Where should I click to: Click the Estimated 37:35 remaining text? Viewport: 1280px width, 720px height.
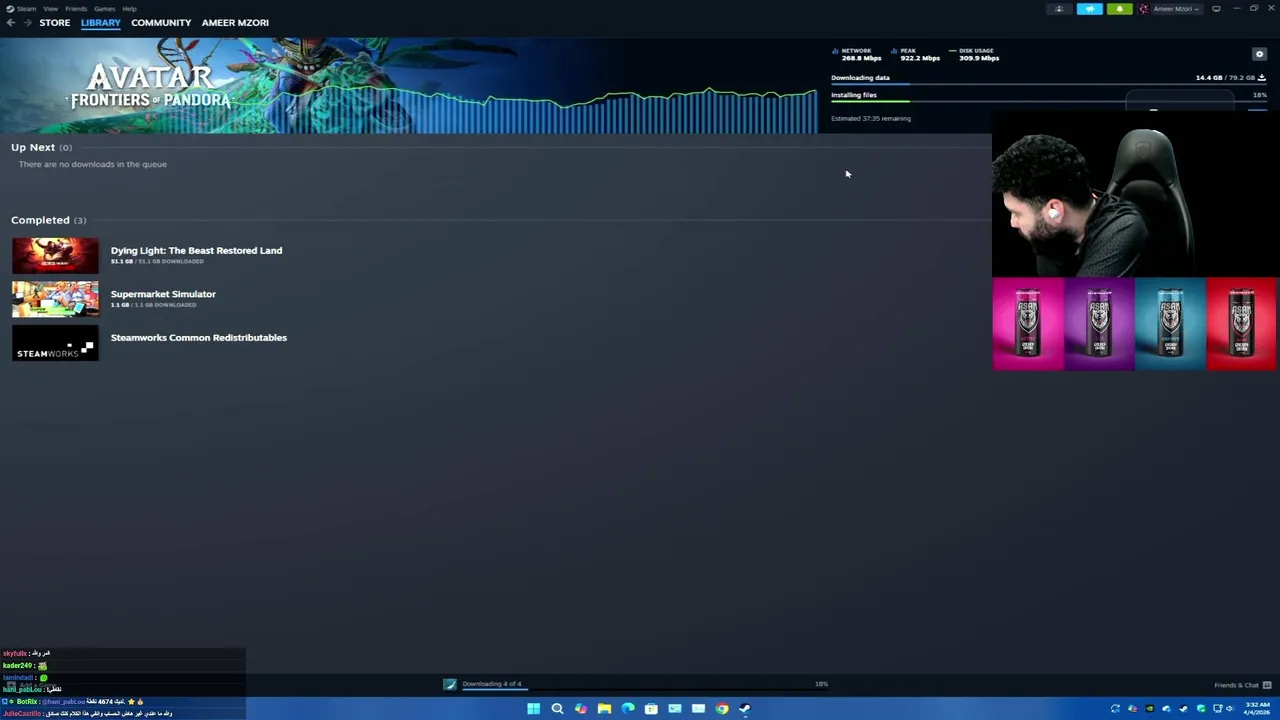(x=871, y=118)
